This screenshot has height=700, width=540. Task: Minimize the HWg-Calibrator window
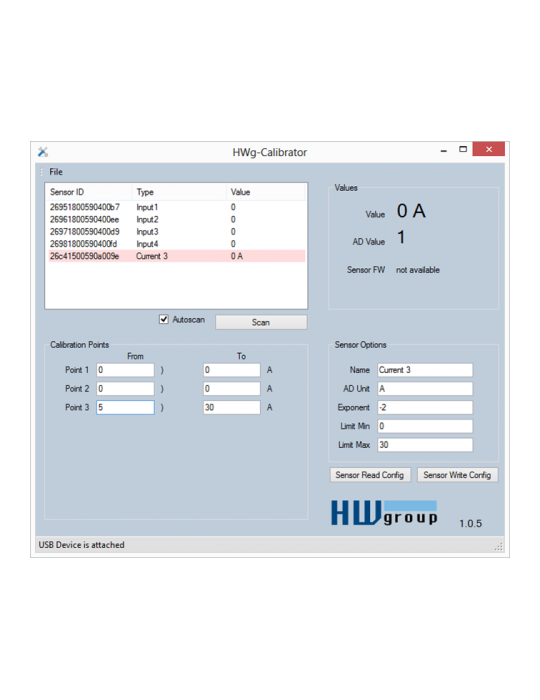[444, 151]
